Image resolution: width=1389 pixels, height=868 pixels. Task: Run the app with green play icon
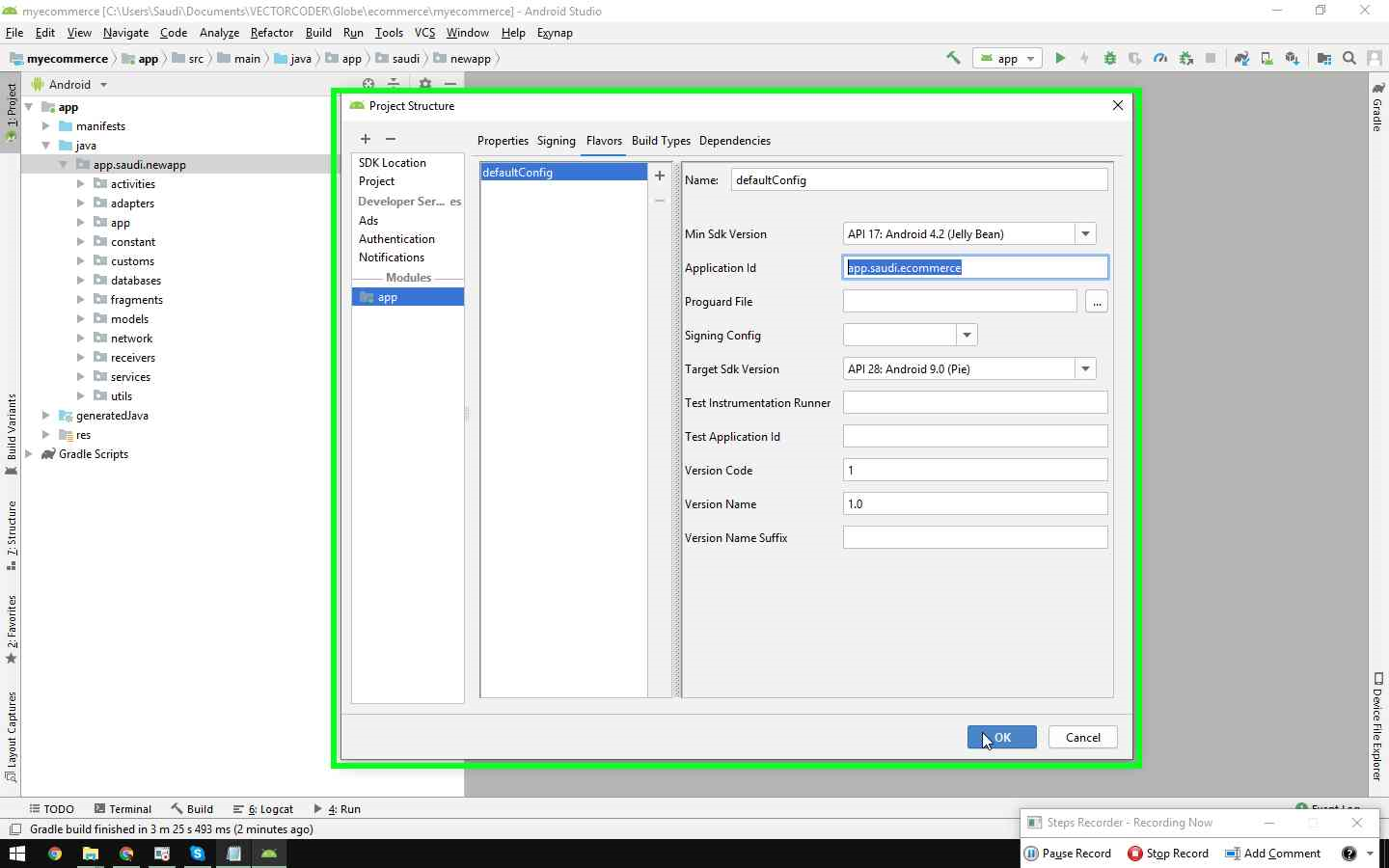(x=1060, y=58)
